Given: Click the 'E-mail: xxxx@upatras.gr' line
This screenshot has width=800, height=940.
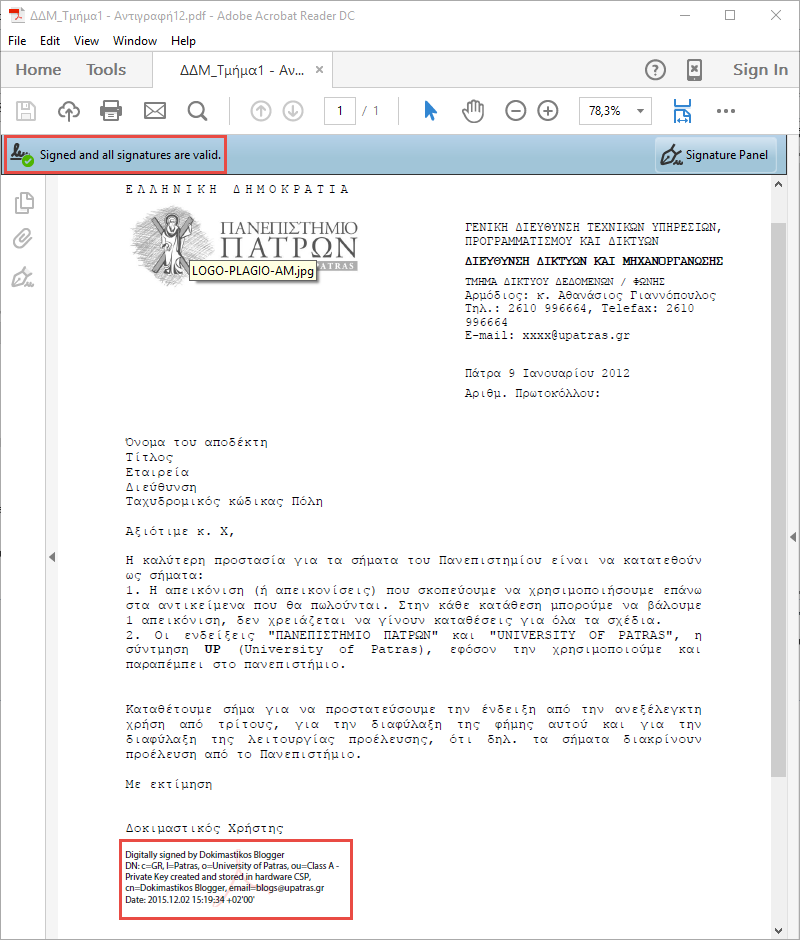Looking at the screenshot, I should tap(547, 335).
